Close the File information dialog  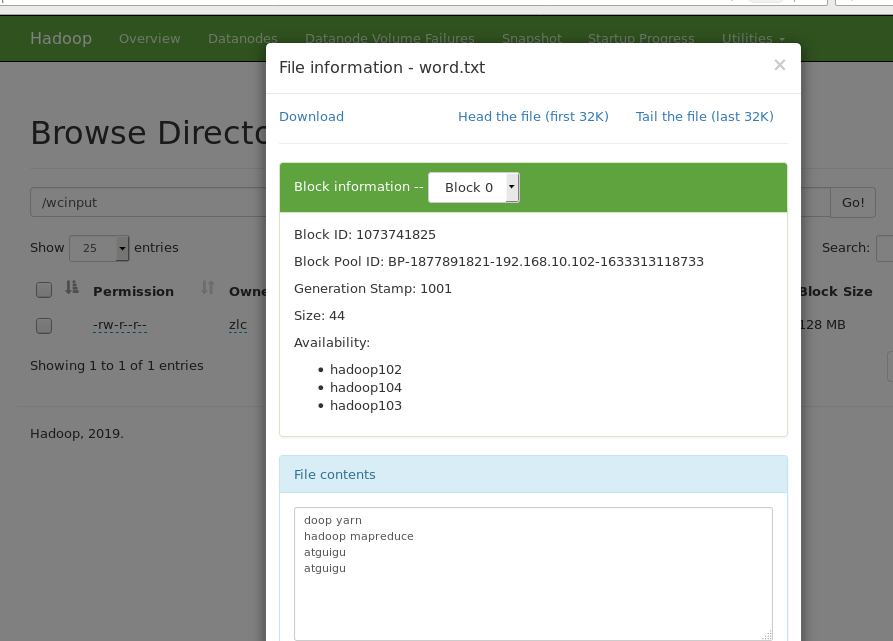780,65
